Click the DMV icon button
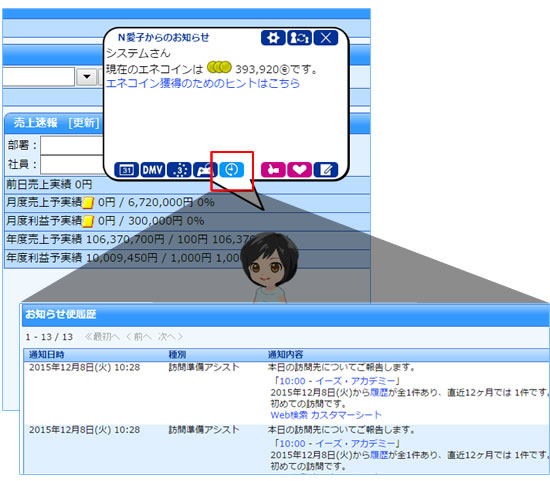550x481 pixels. coord(153,170)
